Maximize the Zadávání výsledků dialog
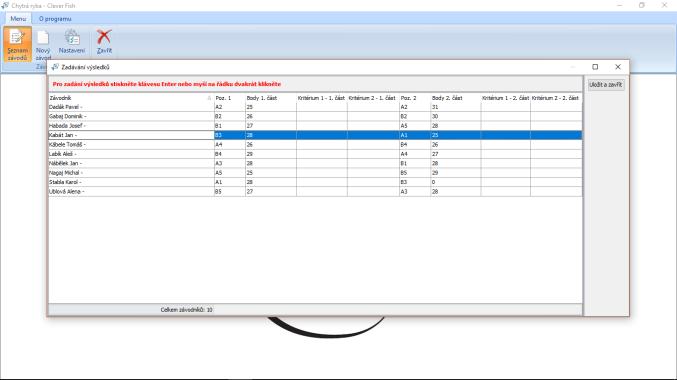The height and width of the screenshot is (380, 677). click(x=595, y=67)
